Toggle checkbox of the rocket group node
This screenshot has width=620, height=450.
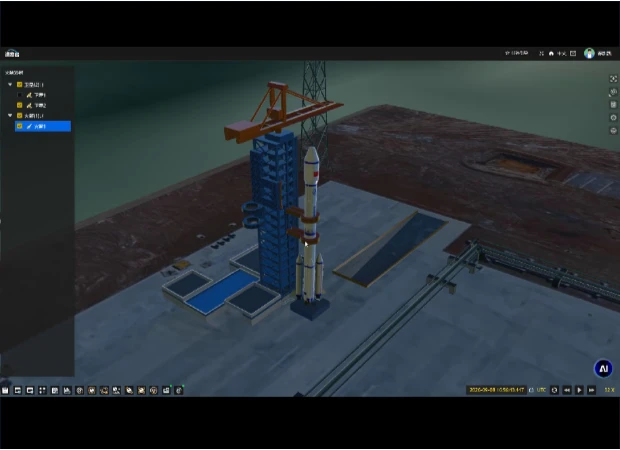[x=19, y=115]
